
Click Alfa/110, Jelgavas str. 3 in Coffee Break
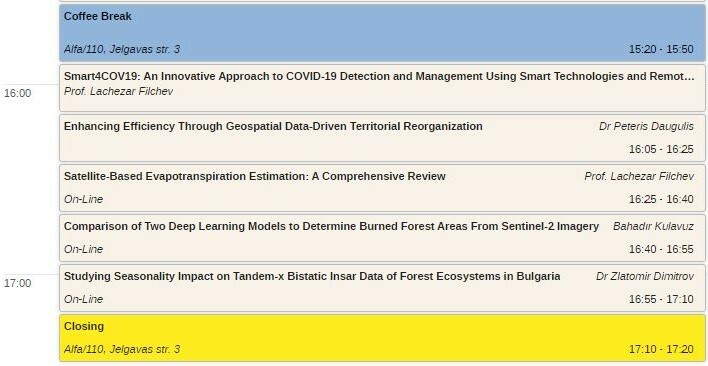point(122,49)
